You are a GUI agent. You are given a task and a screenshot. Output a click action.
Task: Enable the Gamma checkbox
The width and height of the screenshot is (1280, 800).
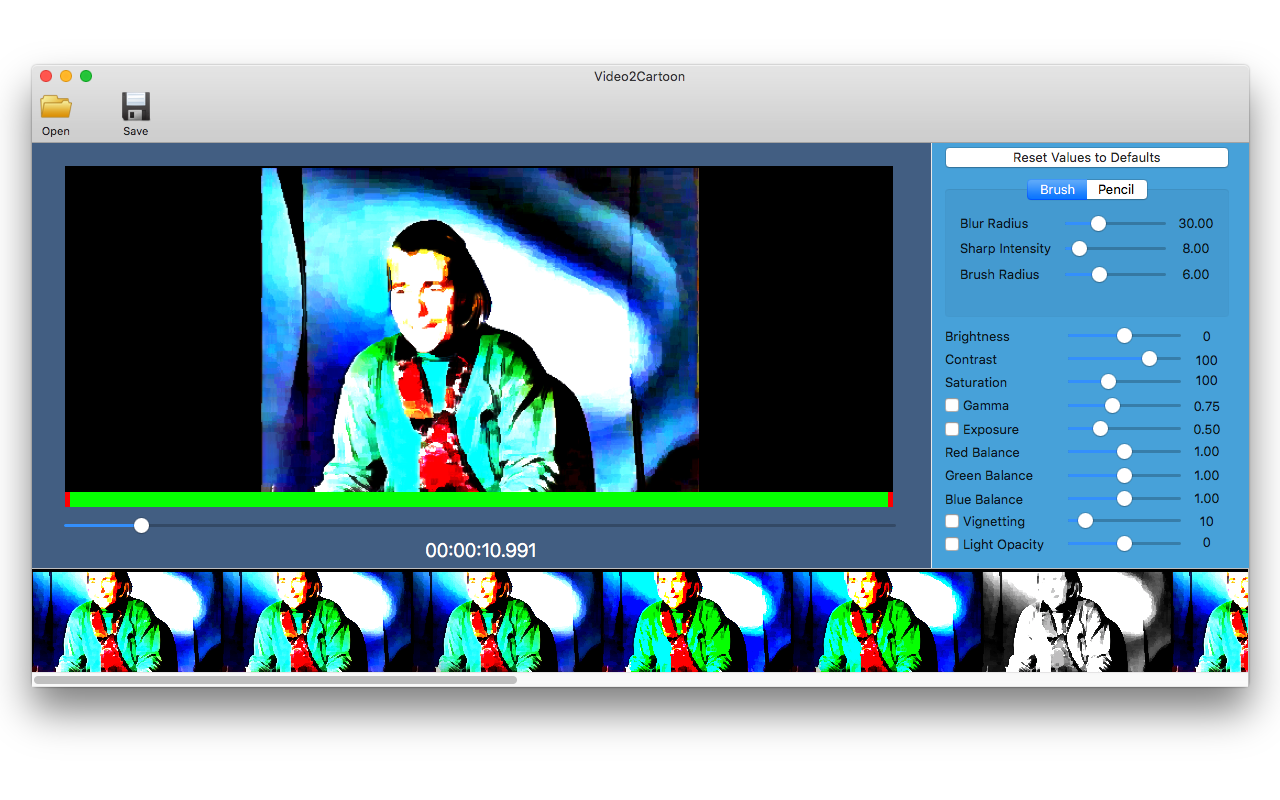pos(952,405)
